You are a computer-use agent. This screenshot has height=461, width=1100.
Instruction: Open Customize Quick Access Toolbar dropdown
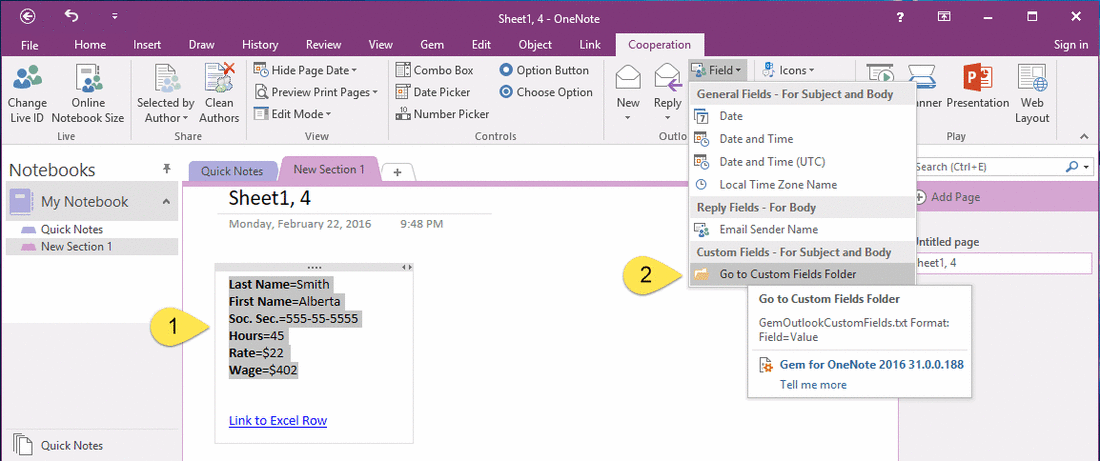pos(115,16)
